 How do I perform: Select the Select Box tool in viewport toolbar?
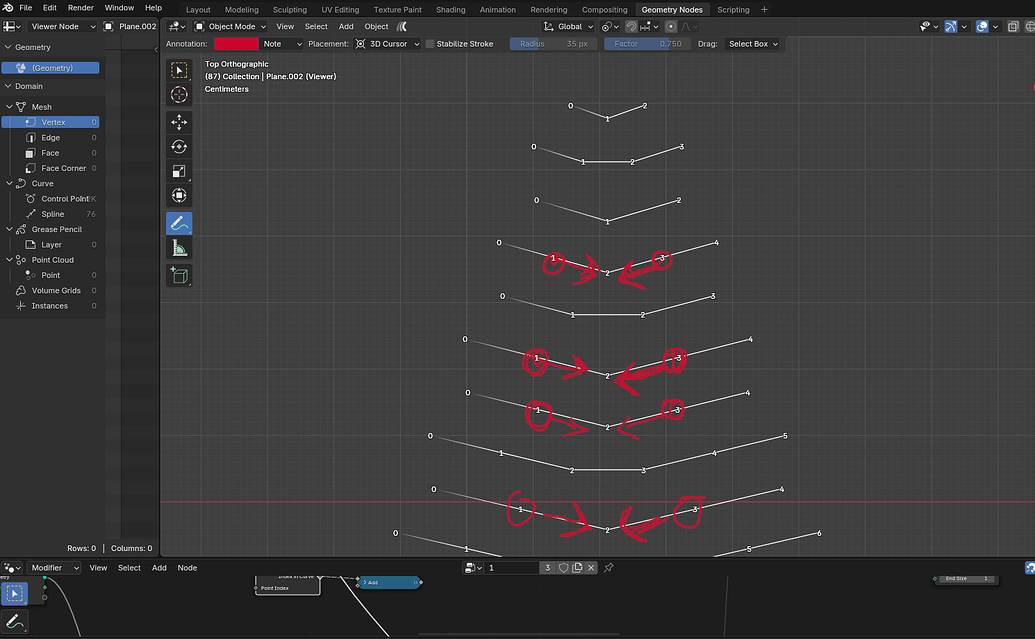(x=179, y=70)
